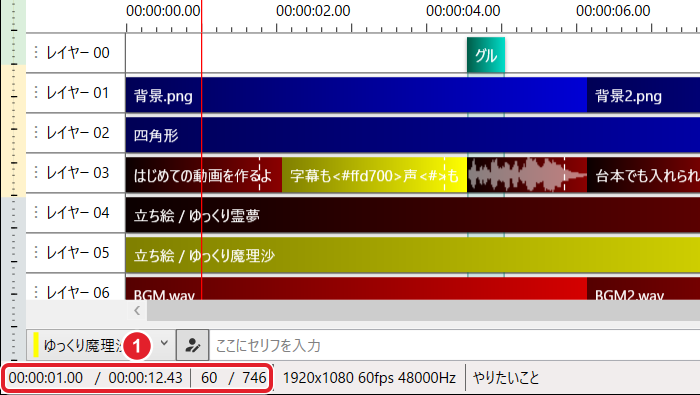Select the 台本でも入れられ clip
700x395 pixels.
[x=643, y=175]
